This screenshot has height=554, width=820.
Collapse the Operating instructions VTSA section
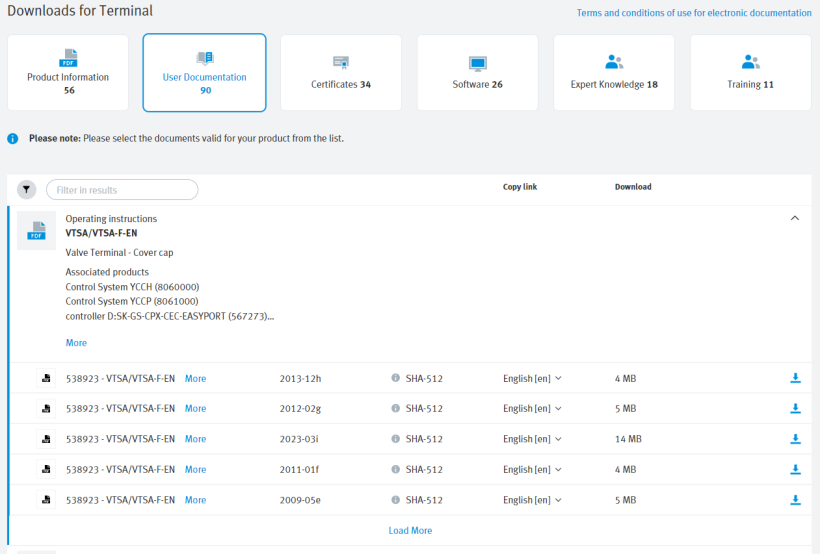coord(794,218)
